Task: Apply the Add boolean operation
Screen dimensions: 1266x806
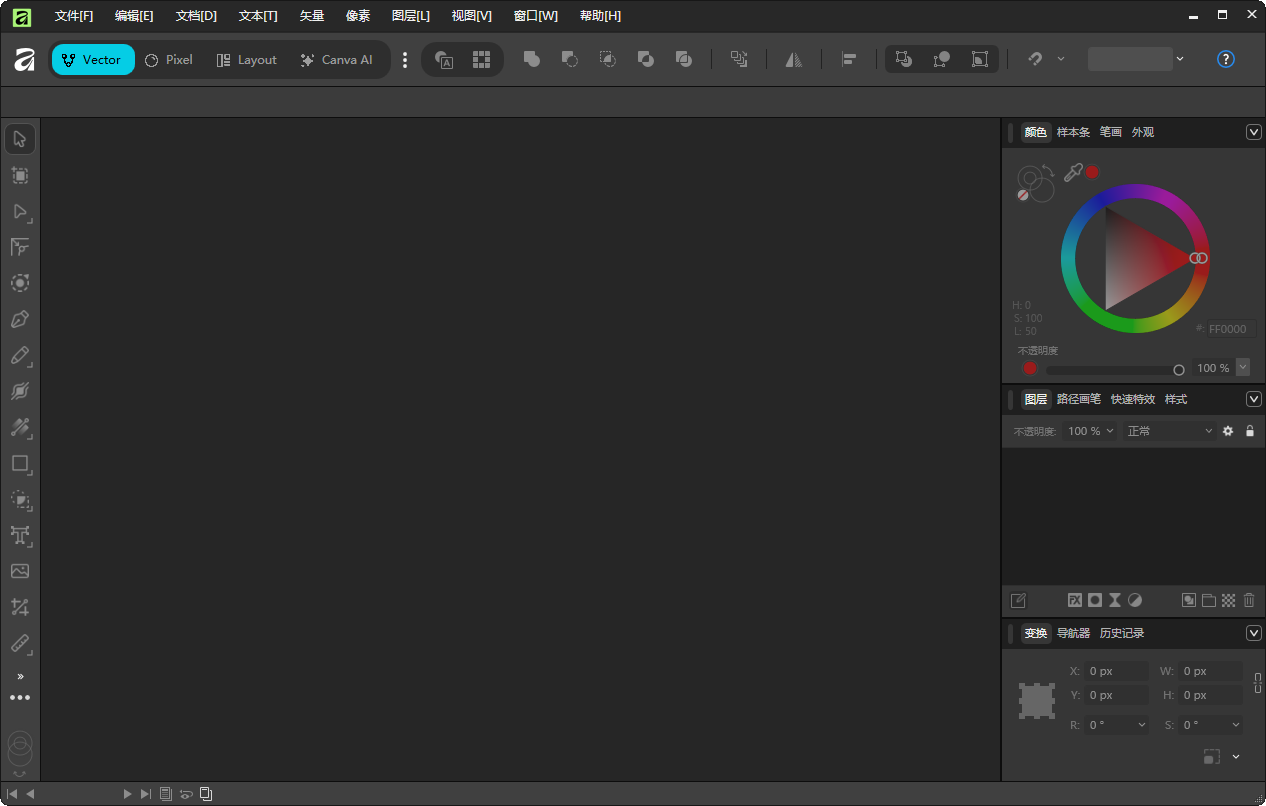Action: [x=531, y=59]
